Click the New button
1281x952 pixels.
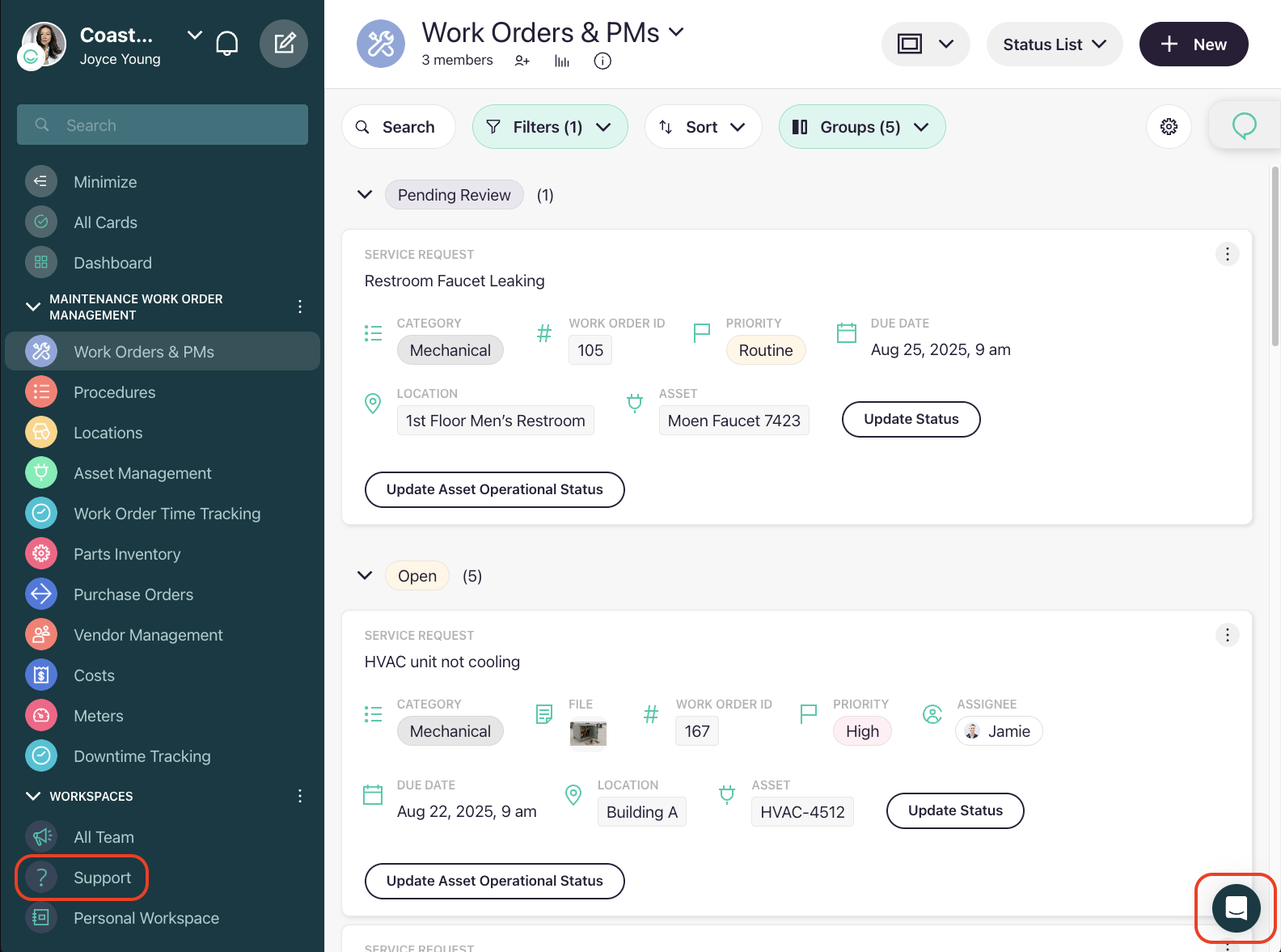click(x=1193, y=44)
